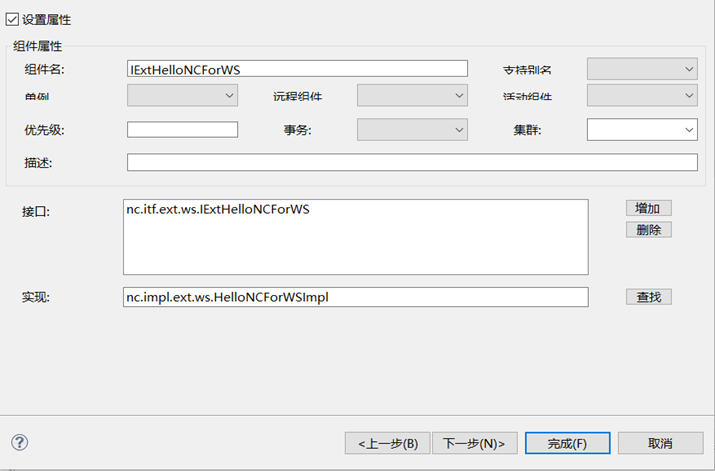Open the 活动组件 dropdown
The image size is (715, 471).
point(642,95)
